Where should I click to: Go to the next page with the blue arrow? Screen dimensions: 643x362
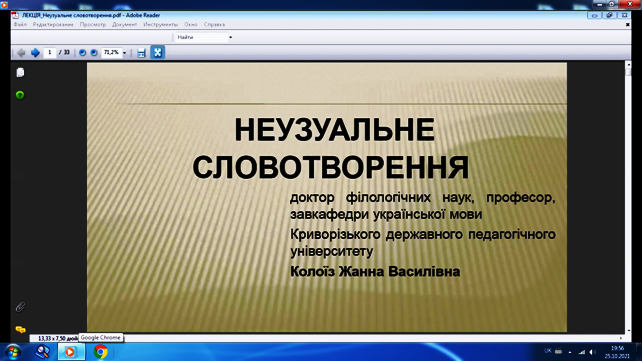(x=35, y=52)
